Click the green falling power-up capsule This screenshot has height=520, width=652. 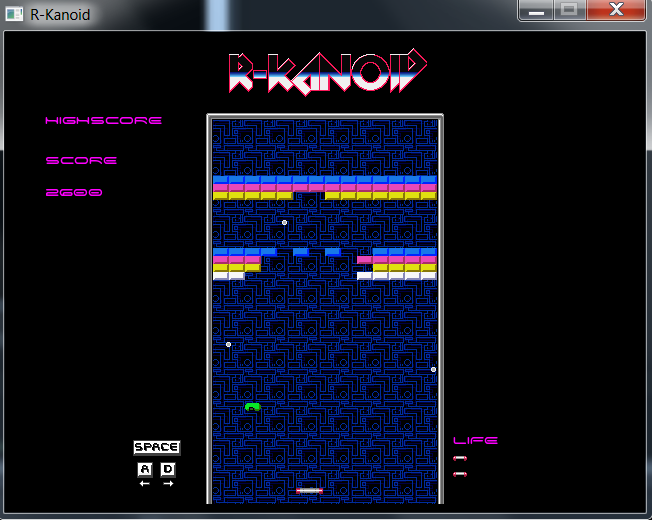coord(252,407)
